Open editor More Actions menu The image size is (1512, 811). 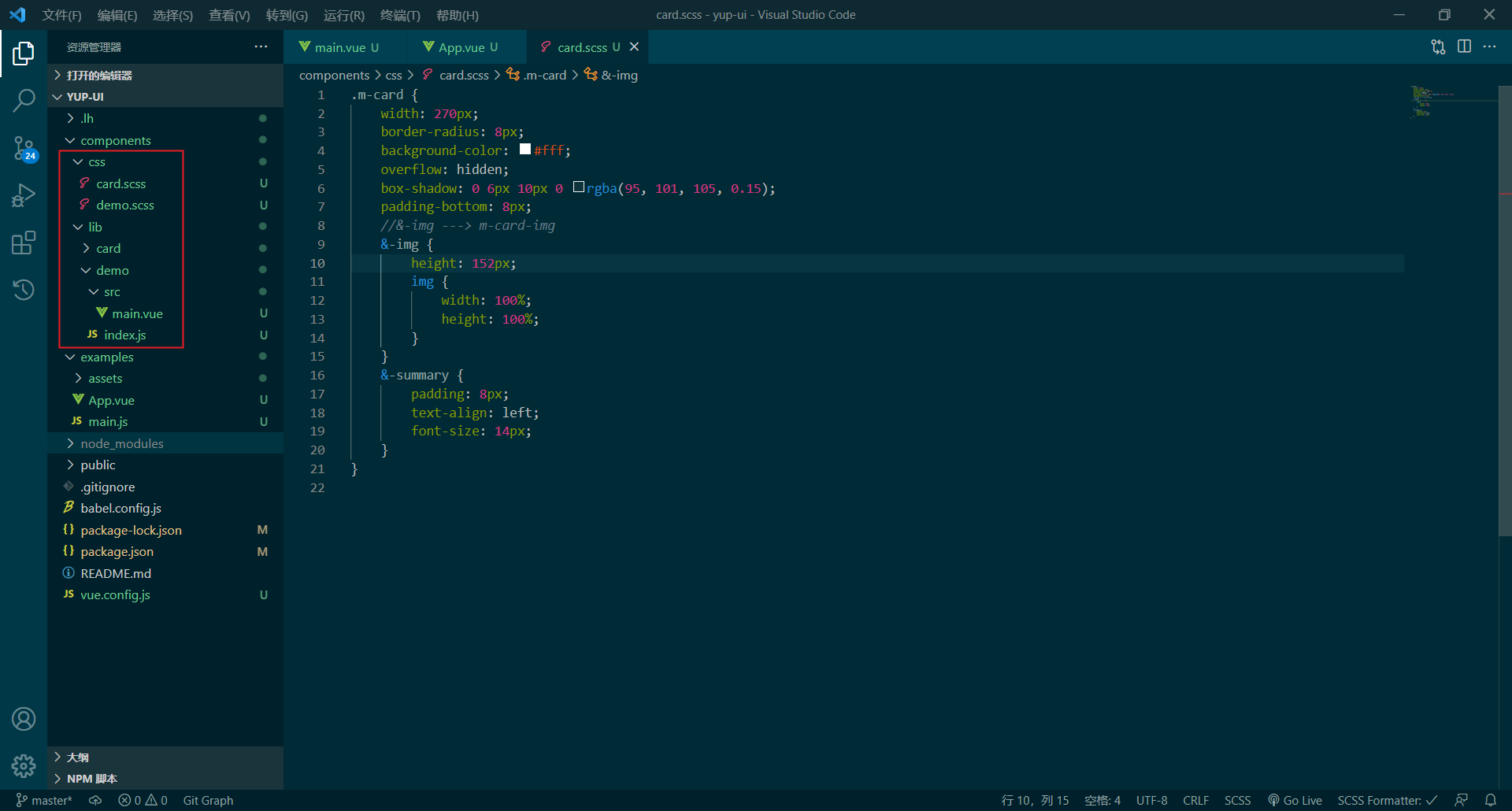(1489, 47)
